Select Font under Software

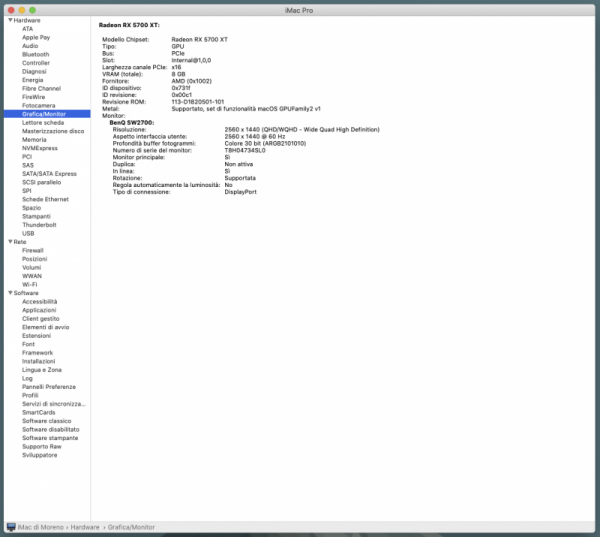[x=28, y=344]
